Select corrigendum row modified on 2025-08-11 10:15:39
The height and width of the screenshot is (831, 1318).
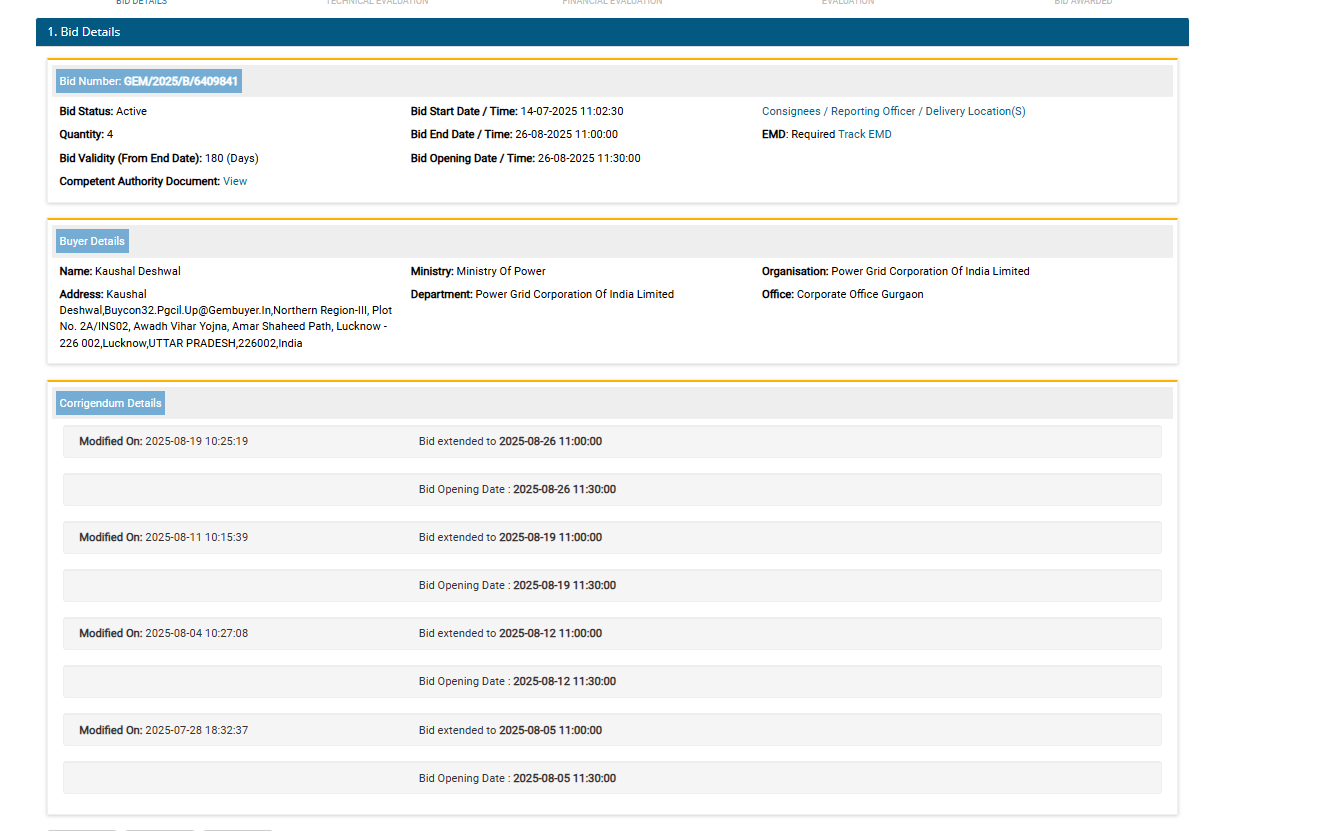612,538
